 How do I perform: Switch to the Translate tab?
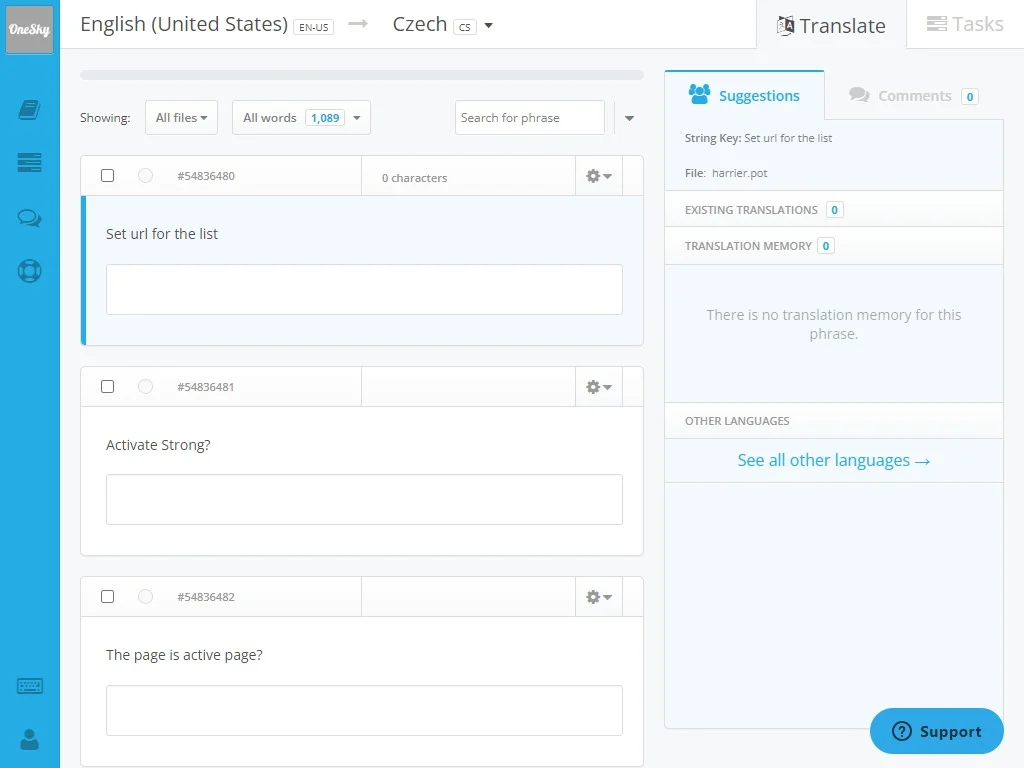click(x=831, y=25)
